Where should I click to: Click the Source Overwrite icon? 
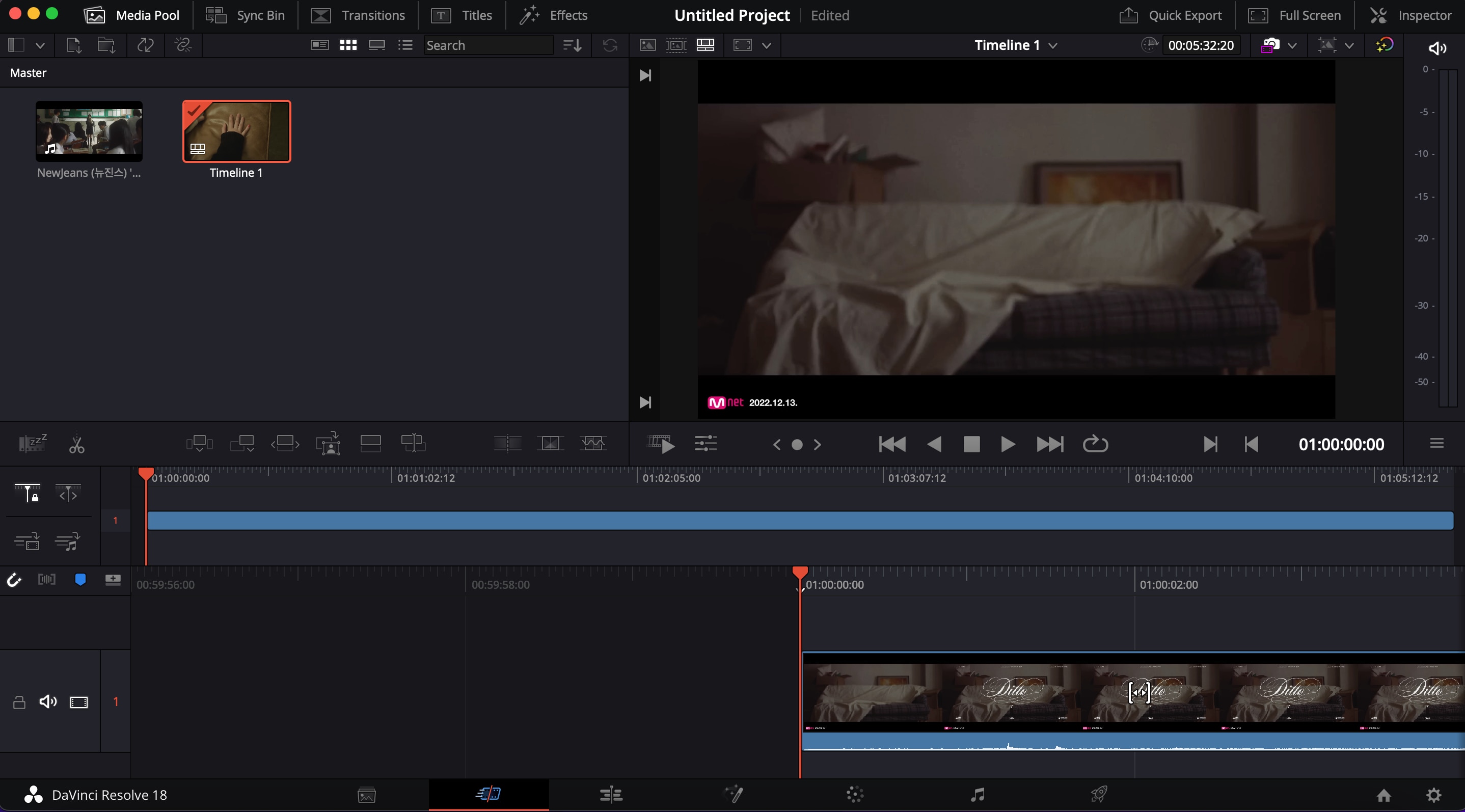414,443
